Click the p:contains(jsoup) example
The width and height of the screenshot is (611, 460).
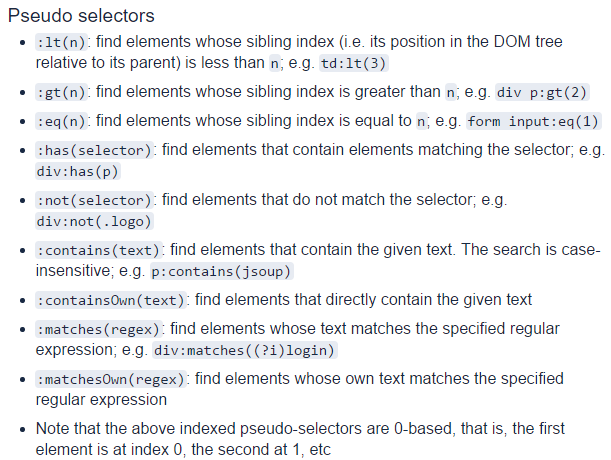coord(222,271)
